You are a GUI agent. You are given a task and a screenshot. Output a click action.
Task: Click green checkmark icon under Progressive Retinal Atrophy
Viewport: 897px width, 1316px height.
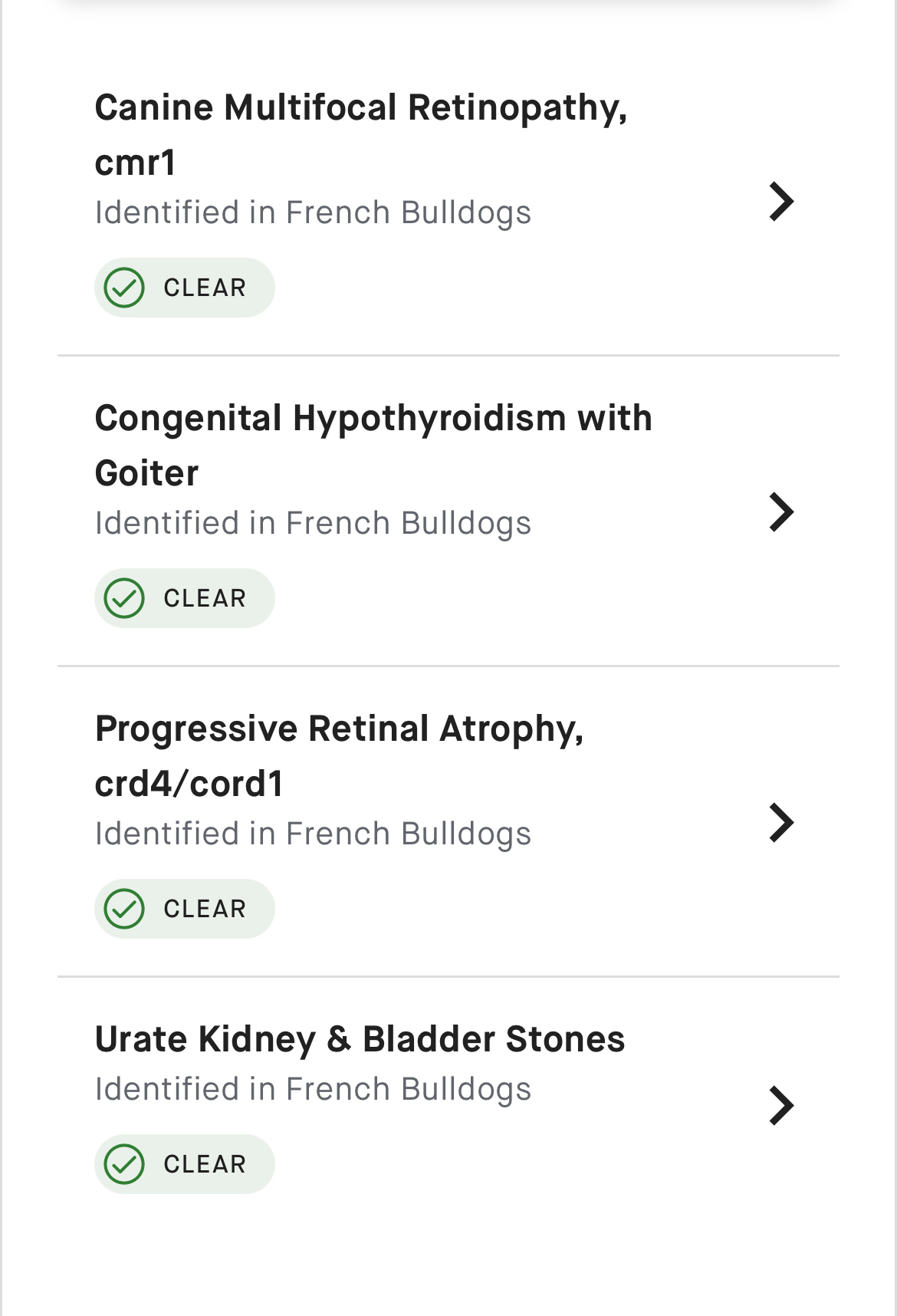tap(124, 909)
